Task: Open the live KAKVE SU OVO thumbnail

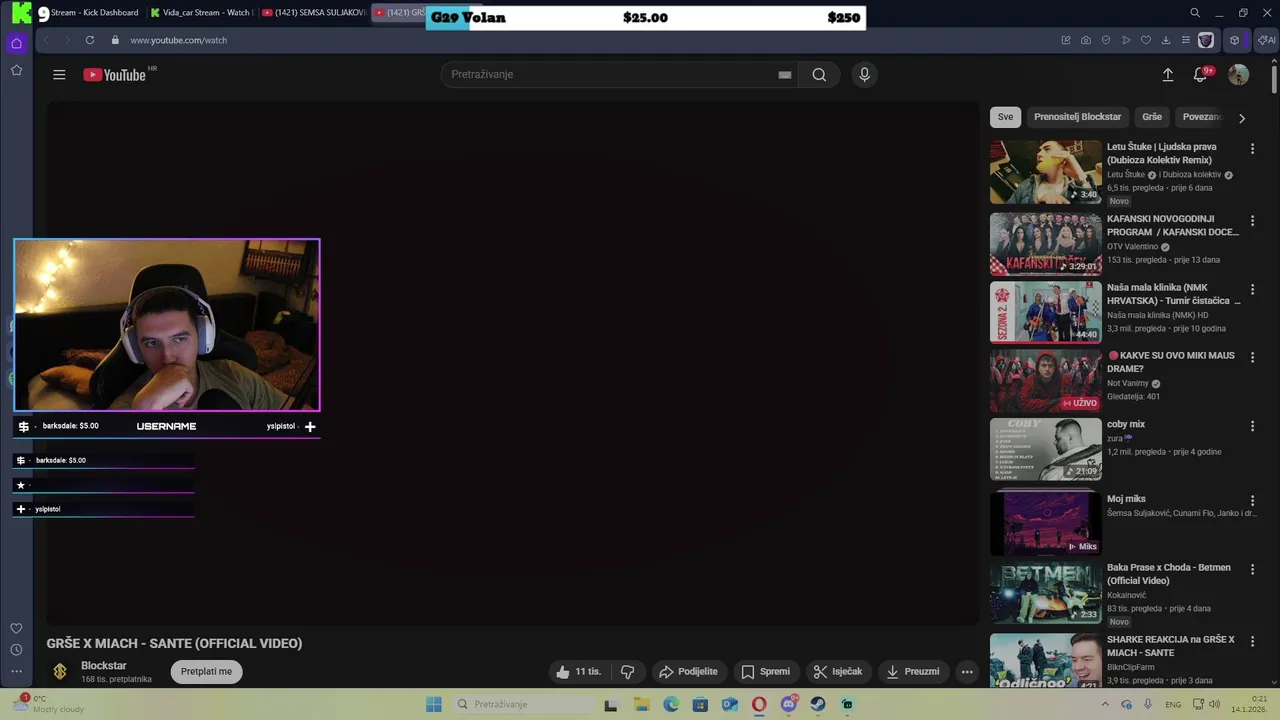Action: (1045, 381)
